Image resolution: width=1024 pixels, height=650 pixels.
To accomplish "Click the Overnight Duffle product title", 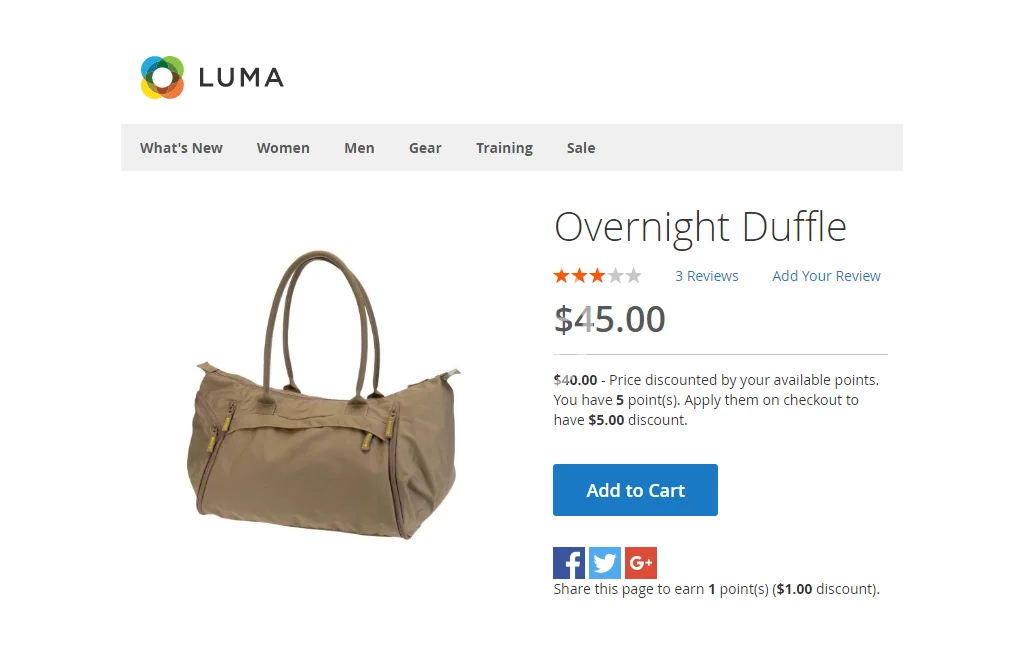I will (x=700, y=227).
